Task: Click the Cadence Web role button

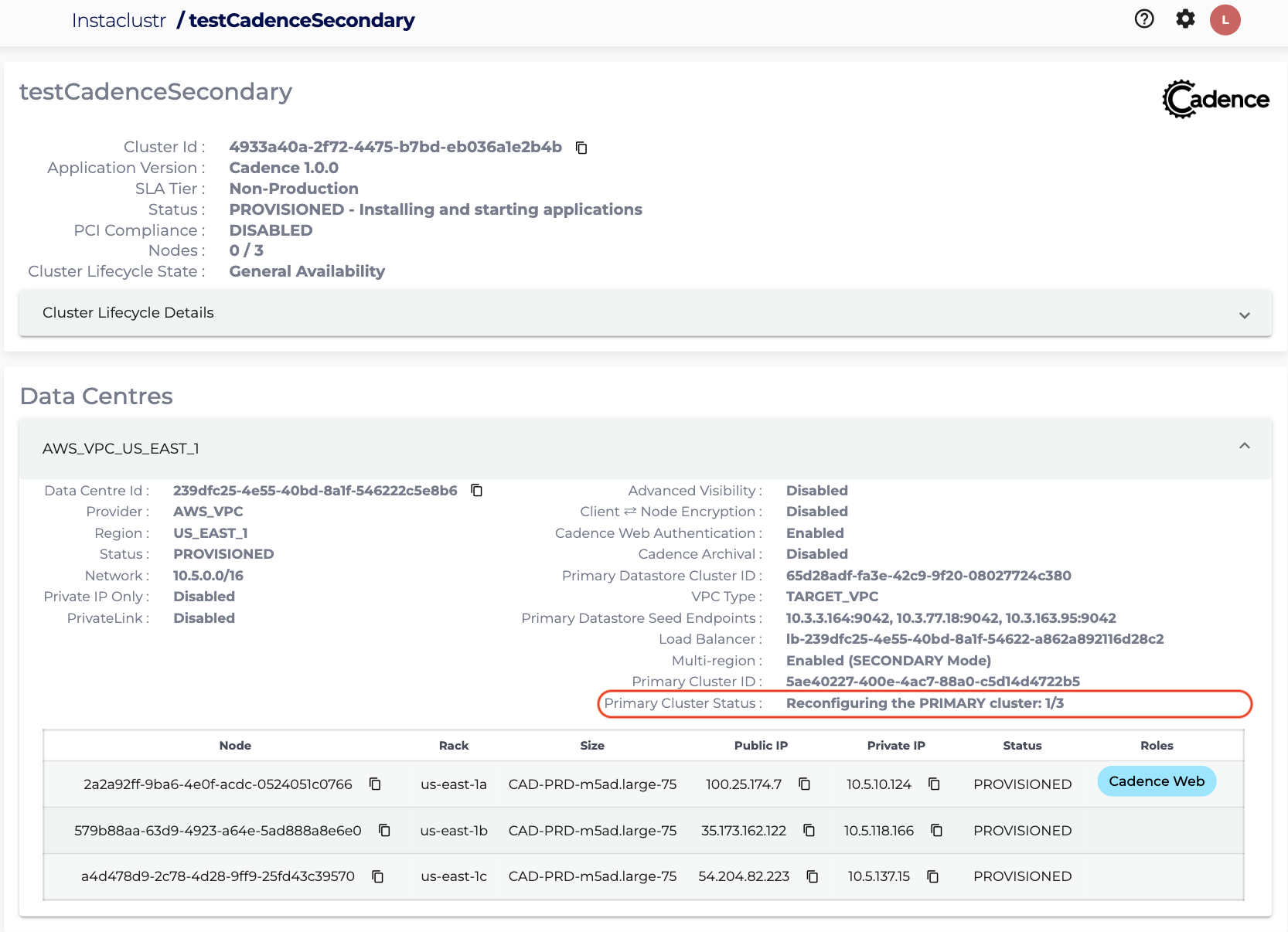Action: point(1157,781)
